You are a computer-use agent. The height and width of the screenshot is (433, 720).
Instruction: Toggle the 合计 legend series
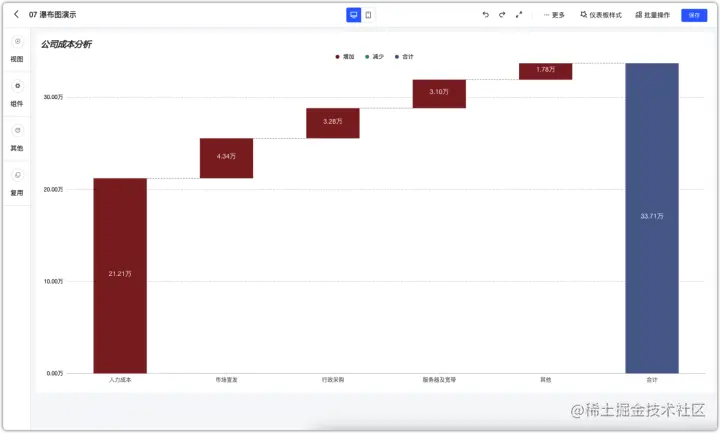tap(404, 57)
